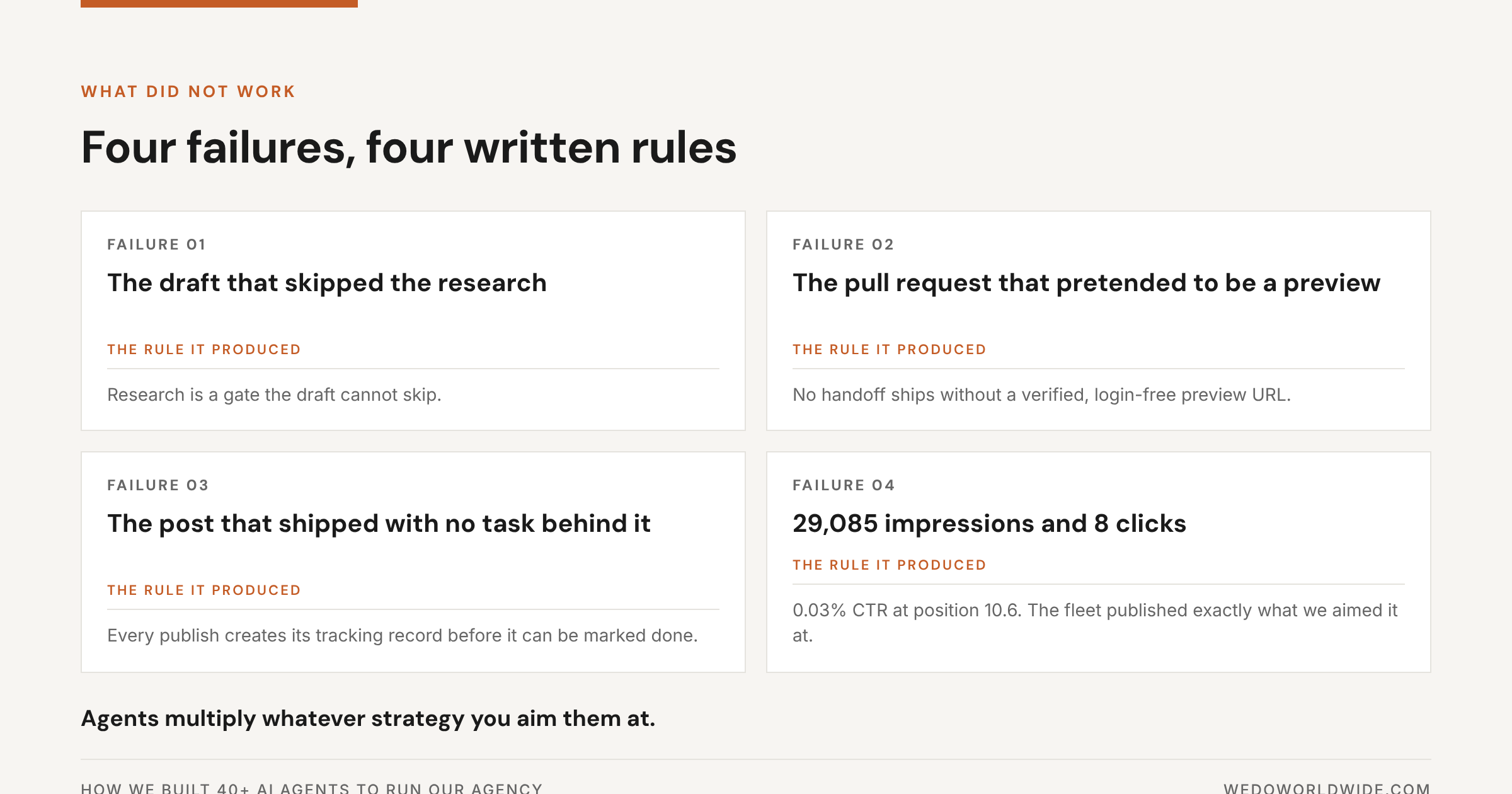Select 'Research is a gate the draft cannot skip.' text
Viewport: 1512px width, 794px height.
click(274, 395)
